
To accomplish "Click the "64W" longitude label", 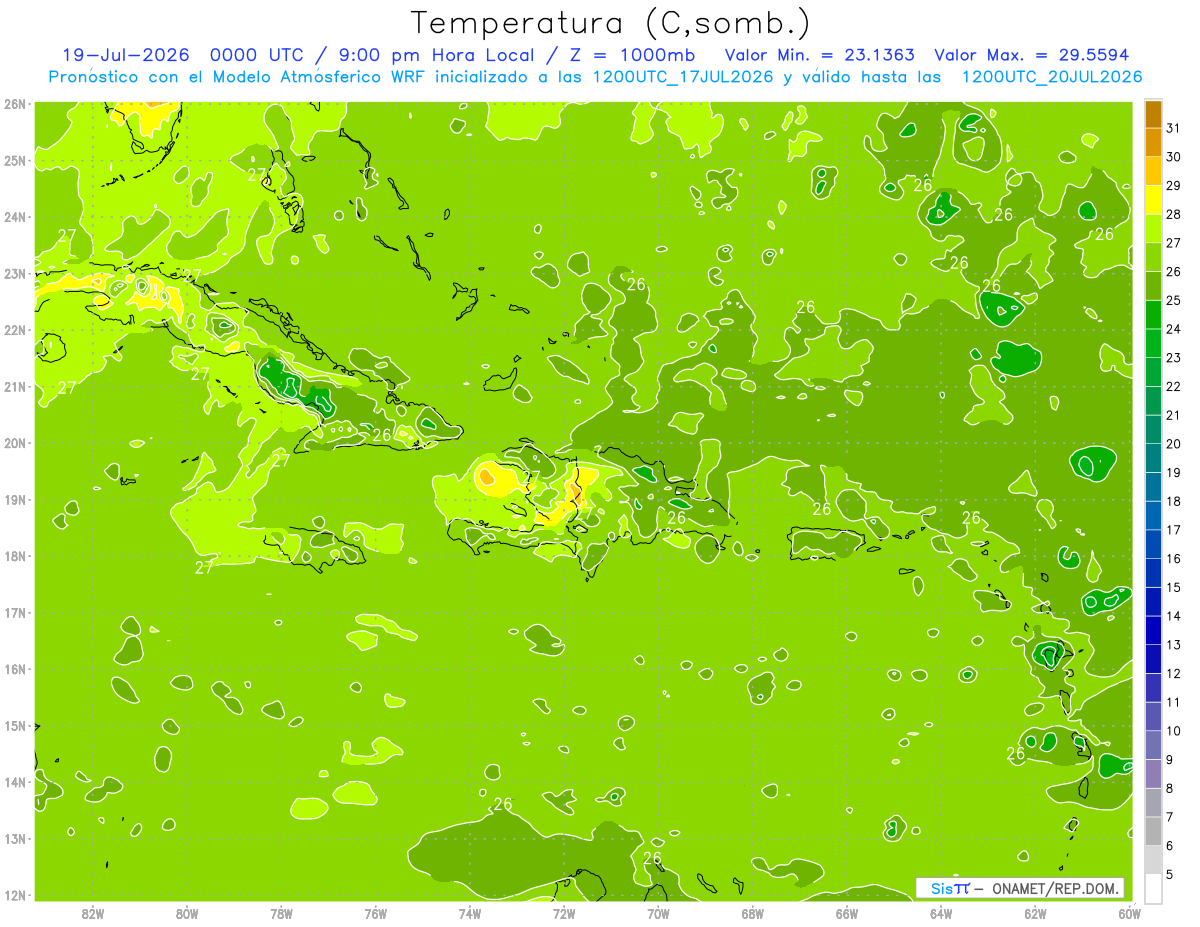I will point(941,913).
